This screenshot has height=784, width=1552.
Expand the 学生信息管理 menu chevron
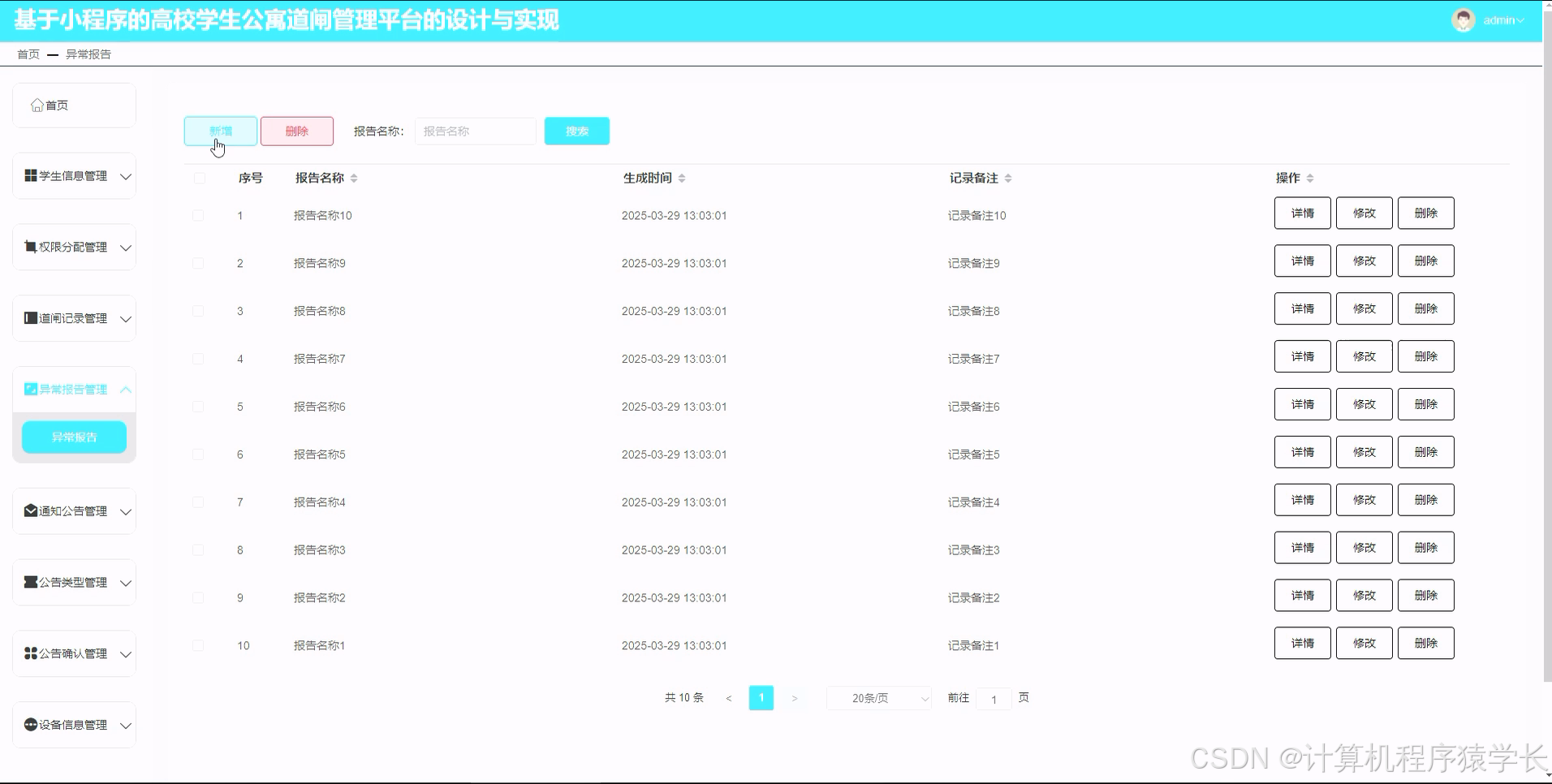(126, 175)
